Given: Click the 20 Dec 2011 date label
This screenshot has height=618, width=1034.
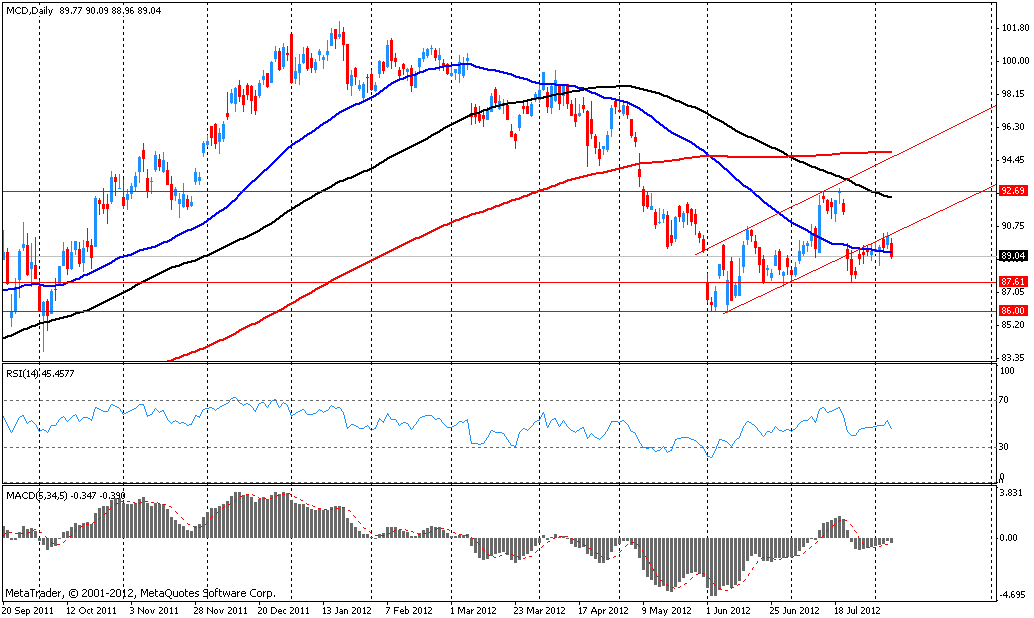Looking at the screenshot, I should (284, 611).
